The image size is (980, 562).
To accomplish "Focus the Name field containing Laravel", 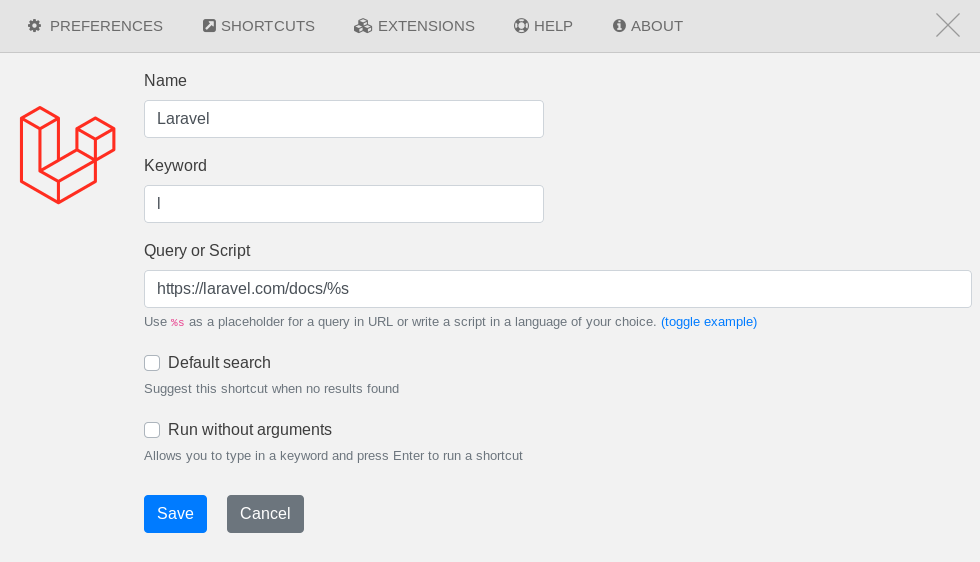I will point(344,119).
